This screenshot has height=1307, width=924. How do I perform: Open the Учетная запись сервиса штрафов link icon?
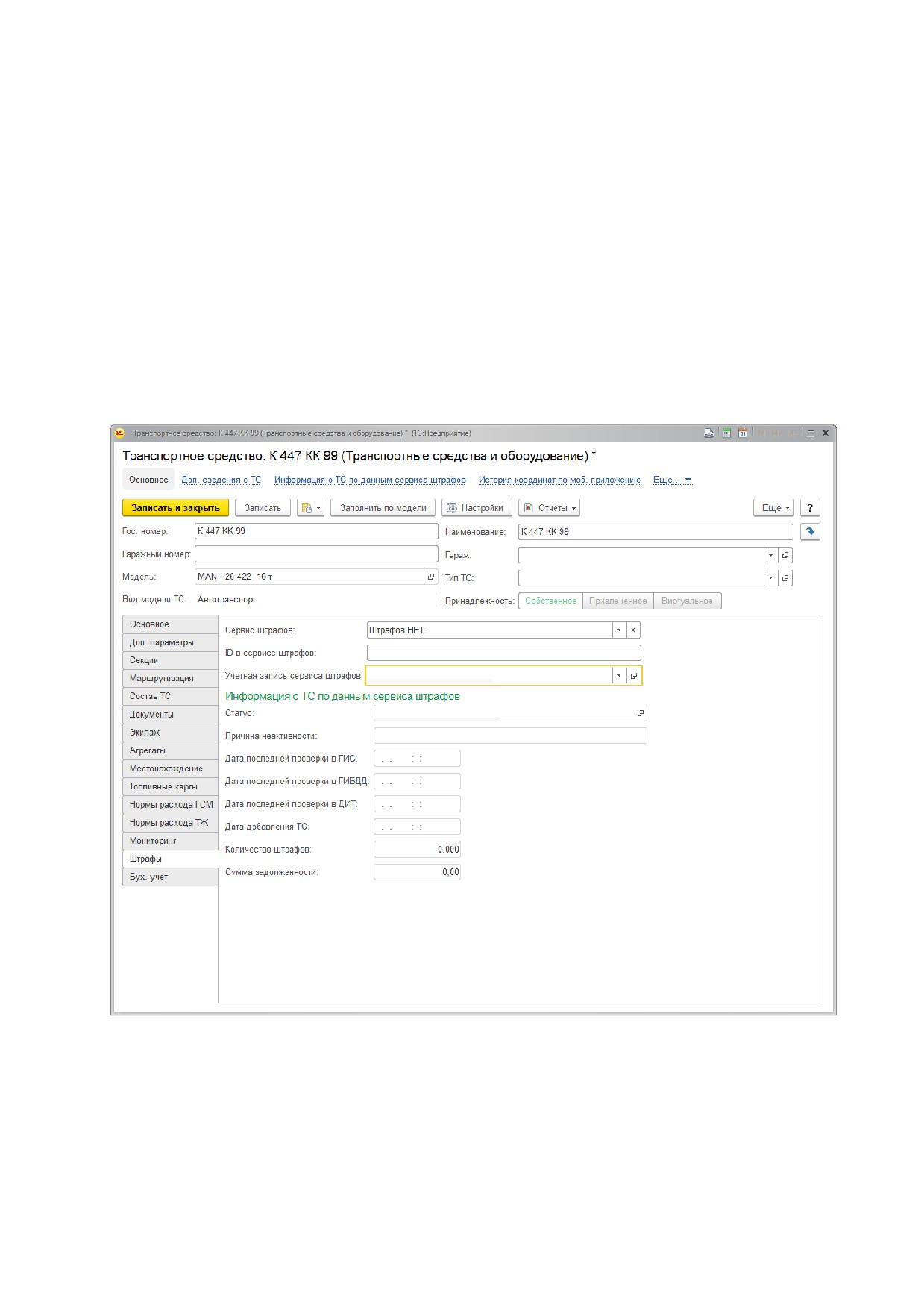pos(633,676)
